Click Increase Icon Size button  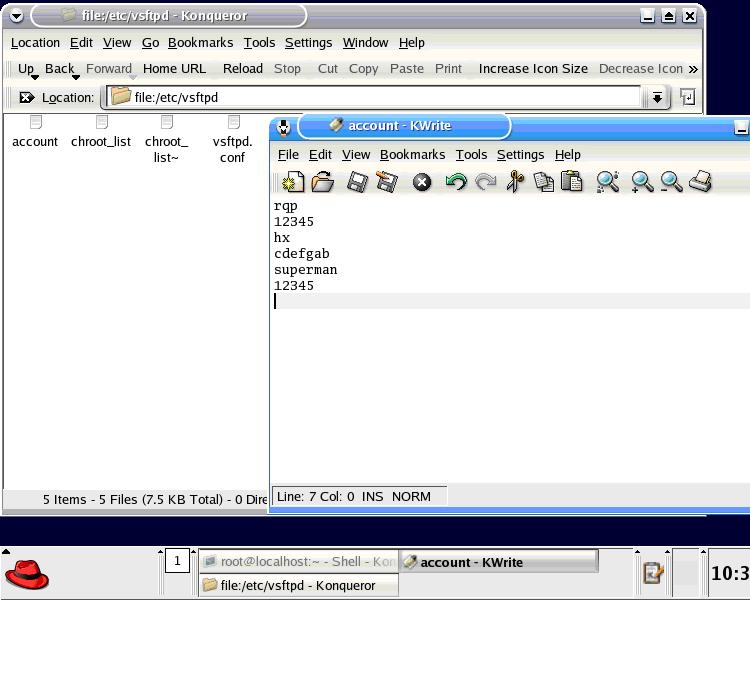(533, 69)
